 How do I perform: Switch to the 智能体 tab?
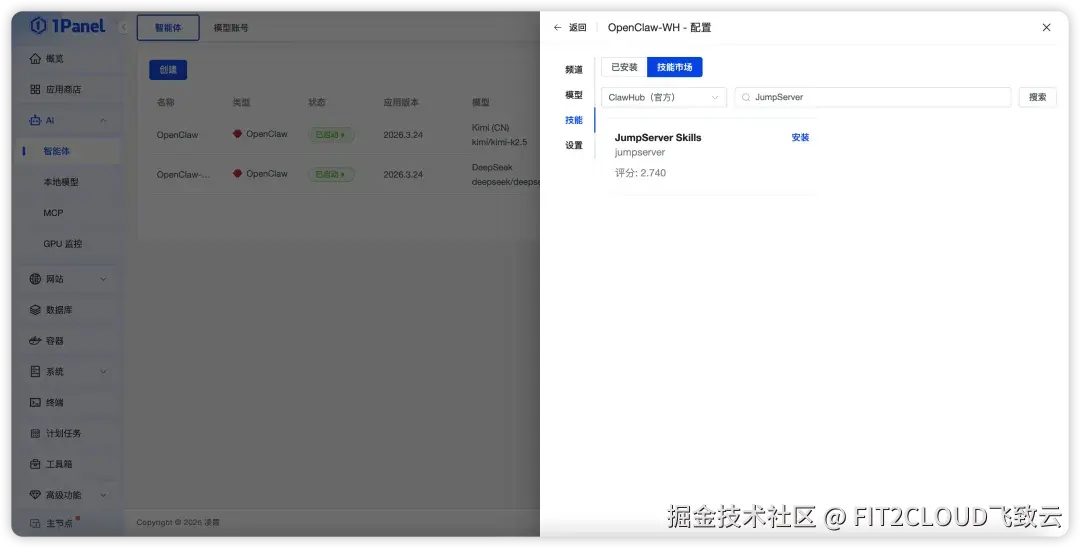[168, 28]
